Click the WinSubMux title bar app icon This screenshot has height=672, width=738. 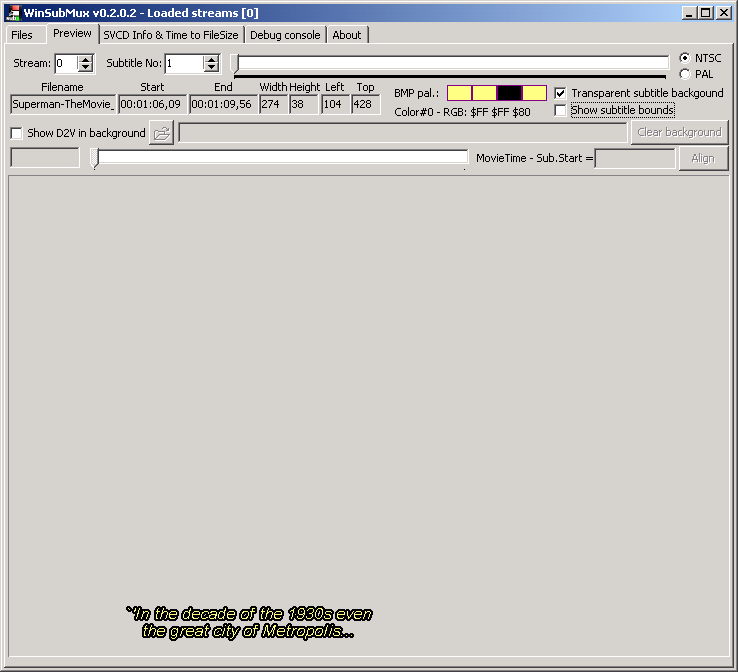[12, 12]
